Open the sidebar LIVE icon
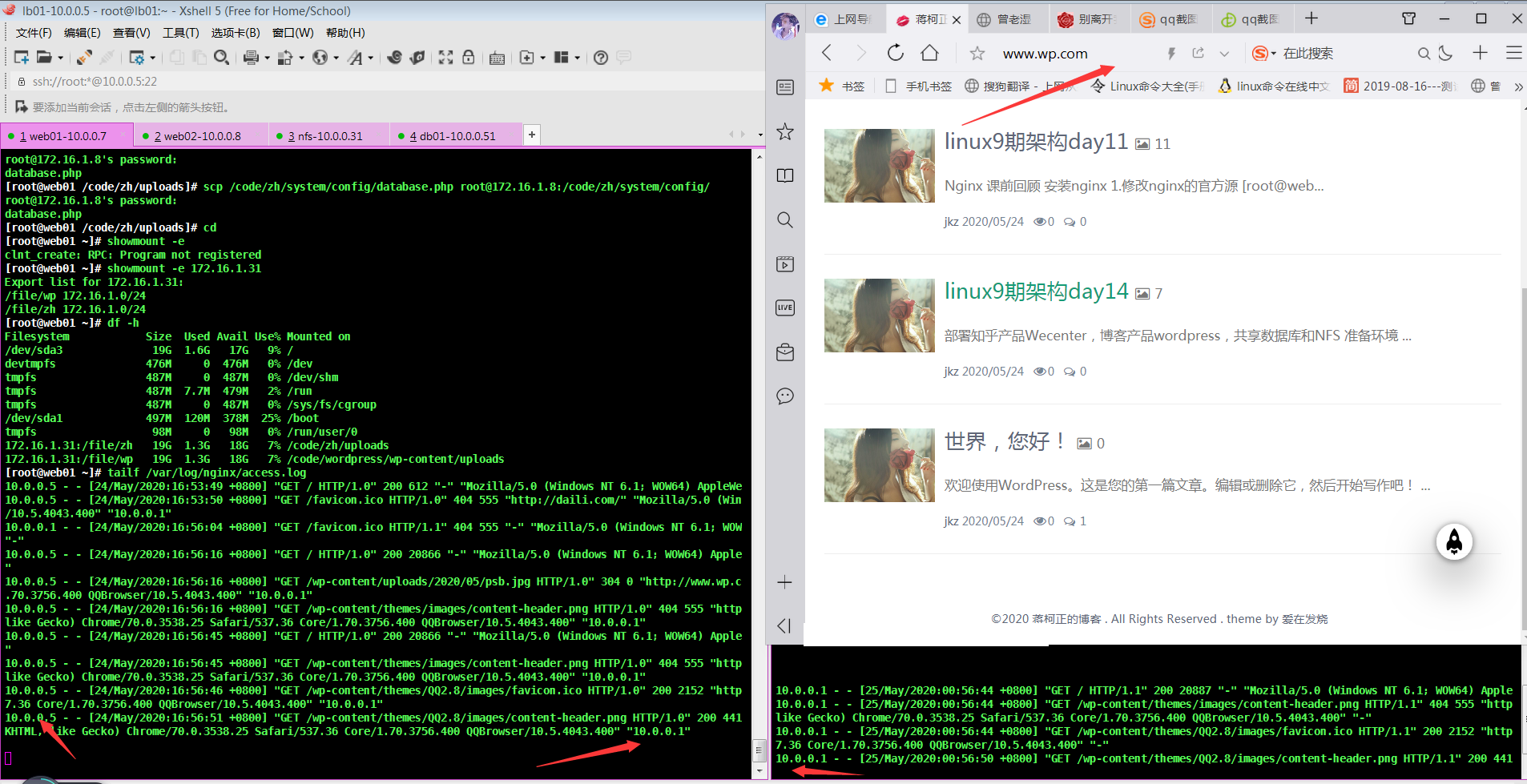The image size is (1527, 784). [785, 308]
